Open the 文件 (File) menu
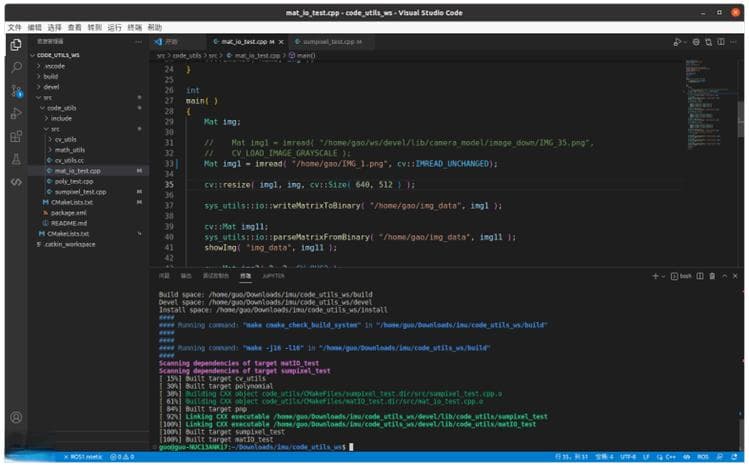 [14, 28]
